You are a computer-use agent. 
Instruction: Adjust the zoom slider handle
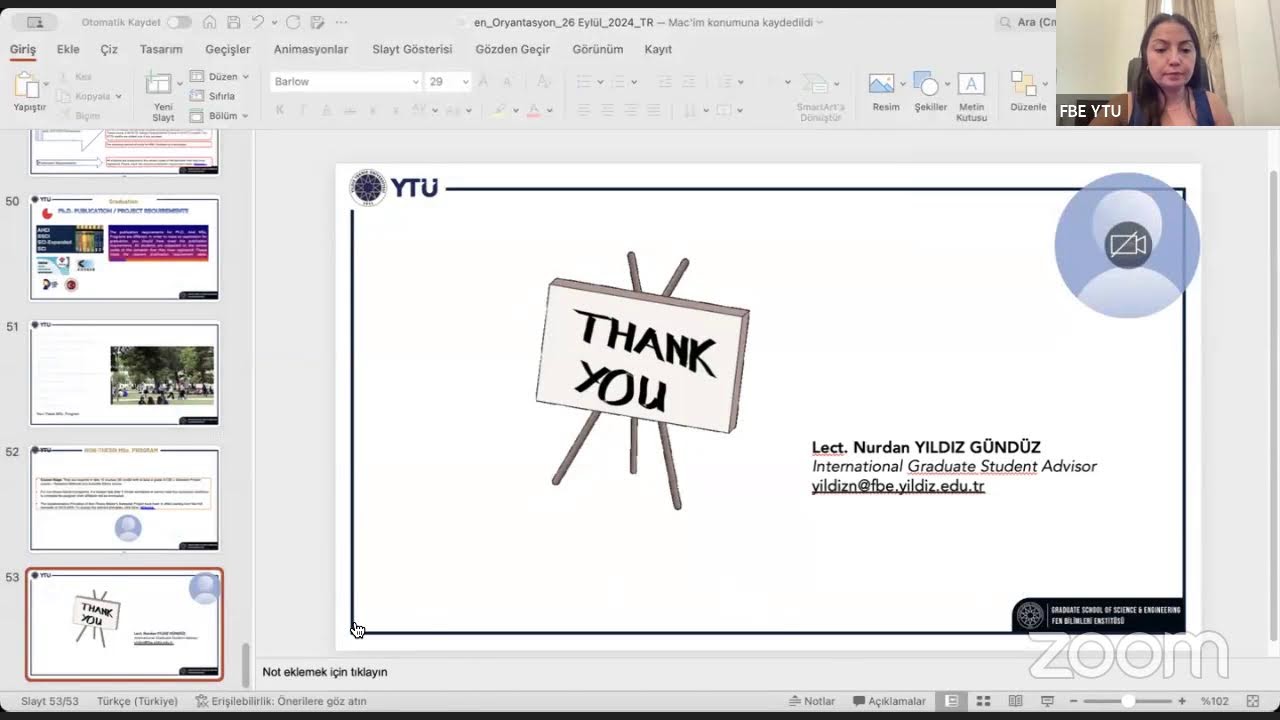click(1128, 701)
